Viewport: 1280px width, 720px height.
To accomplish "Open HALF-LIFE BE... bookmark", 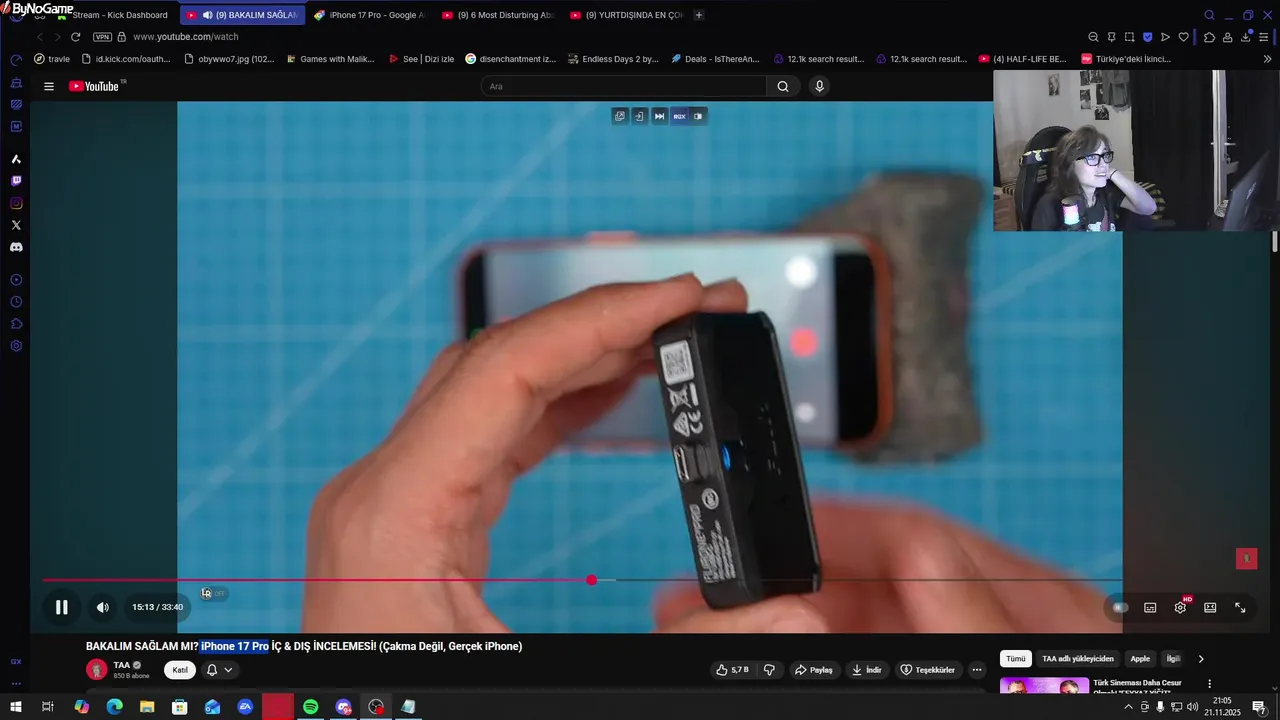I will [1022, 59].
